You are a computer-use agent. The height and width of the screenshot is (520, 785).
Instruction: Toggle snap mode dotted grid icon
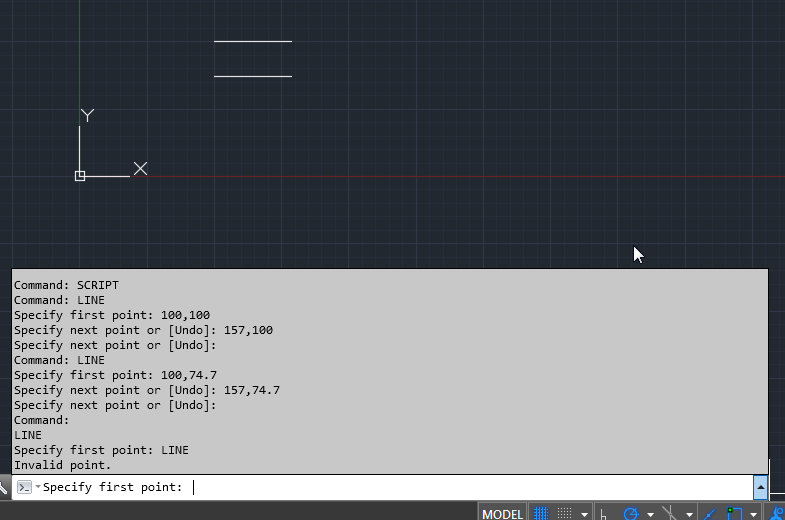(565, 513)
